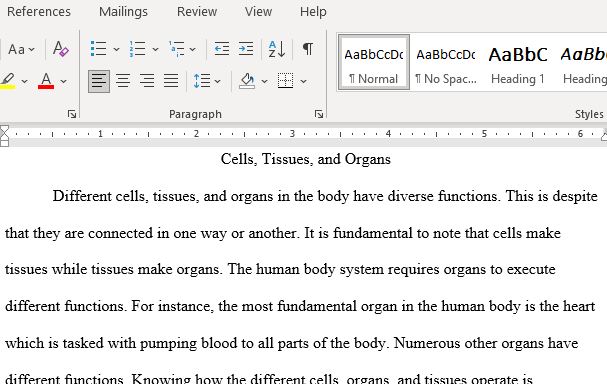Screen dimensions: 607x384
Task: Click the word 'fundamental' in second line
Action: click(x=372, y=233)
